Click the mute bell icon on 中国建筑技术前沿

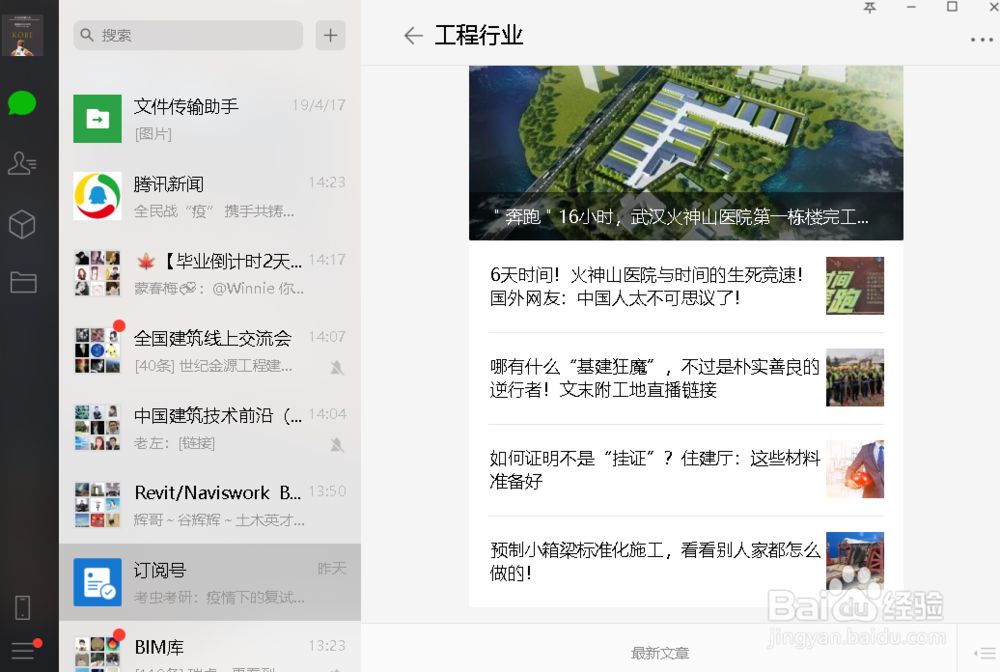[x=337, y=444]
